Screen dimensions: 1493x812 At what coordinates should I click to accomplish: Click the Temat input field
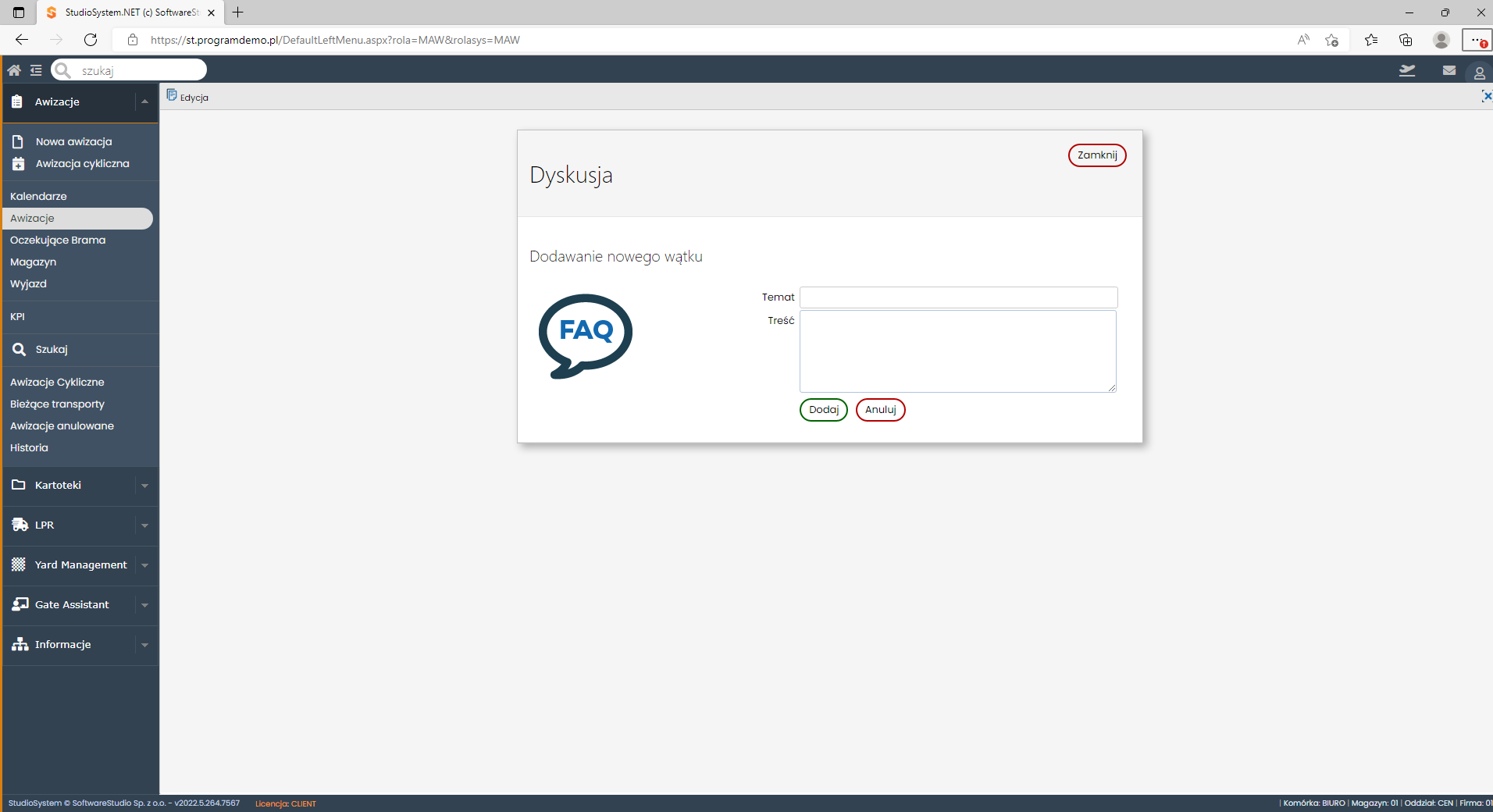point(959,297)
